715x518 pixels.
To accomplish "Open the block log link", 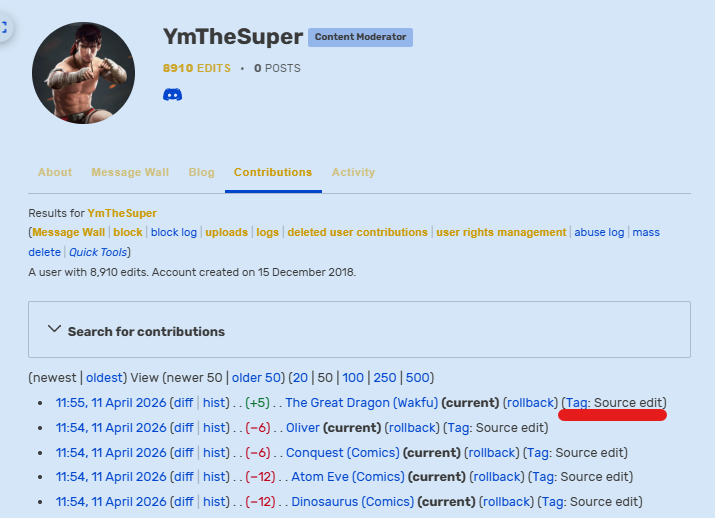I will pos(174,233).
